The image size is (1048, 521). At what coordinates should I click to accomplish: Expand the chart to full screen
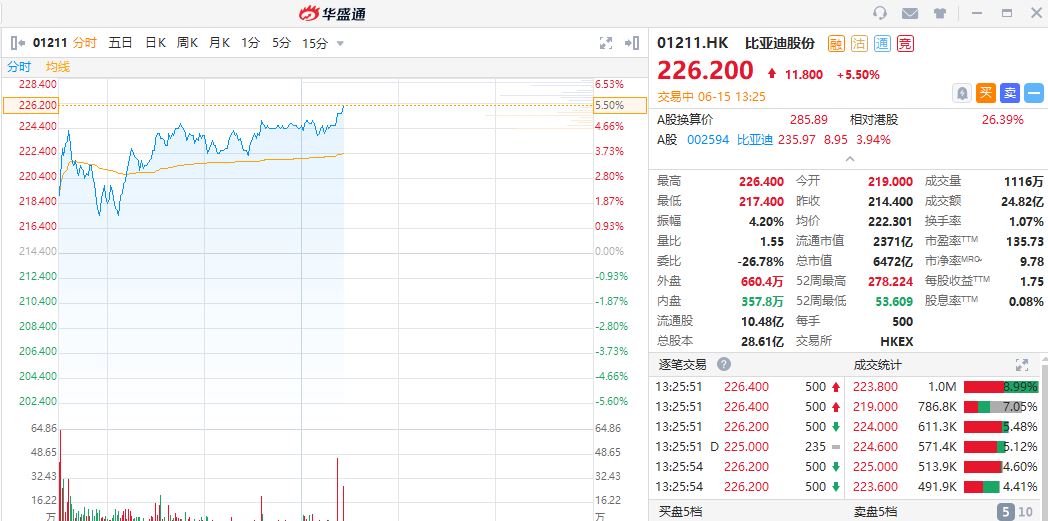point(606,43)
